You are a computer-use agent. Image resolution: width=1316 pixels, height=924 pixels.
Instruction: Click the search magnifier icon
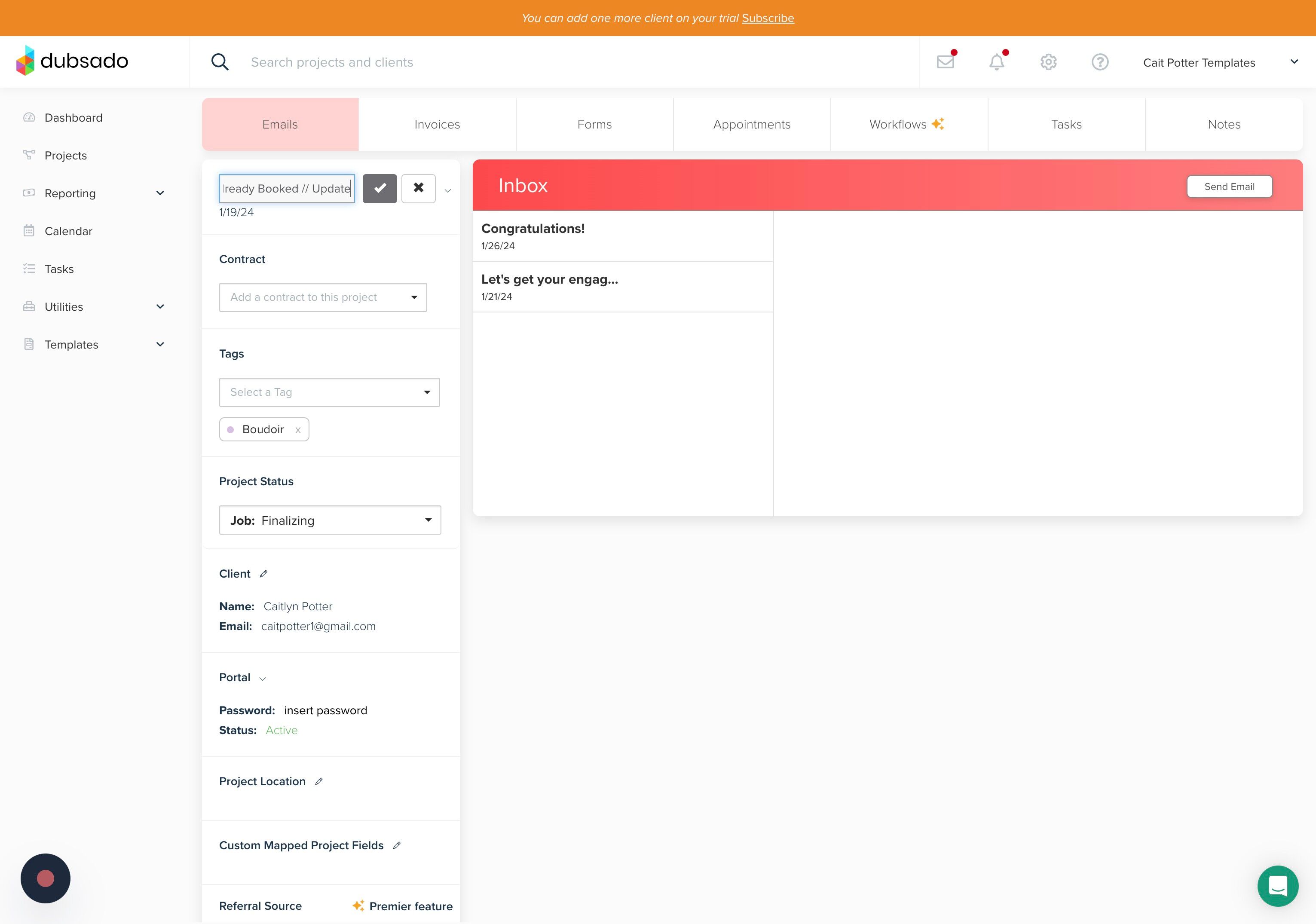[220, 62]
